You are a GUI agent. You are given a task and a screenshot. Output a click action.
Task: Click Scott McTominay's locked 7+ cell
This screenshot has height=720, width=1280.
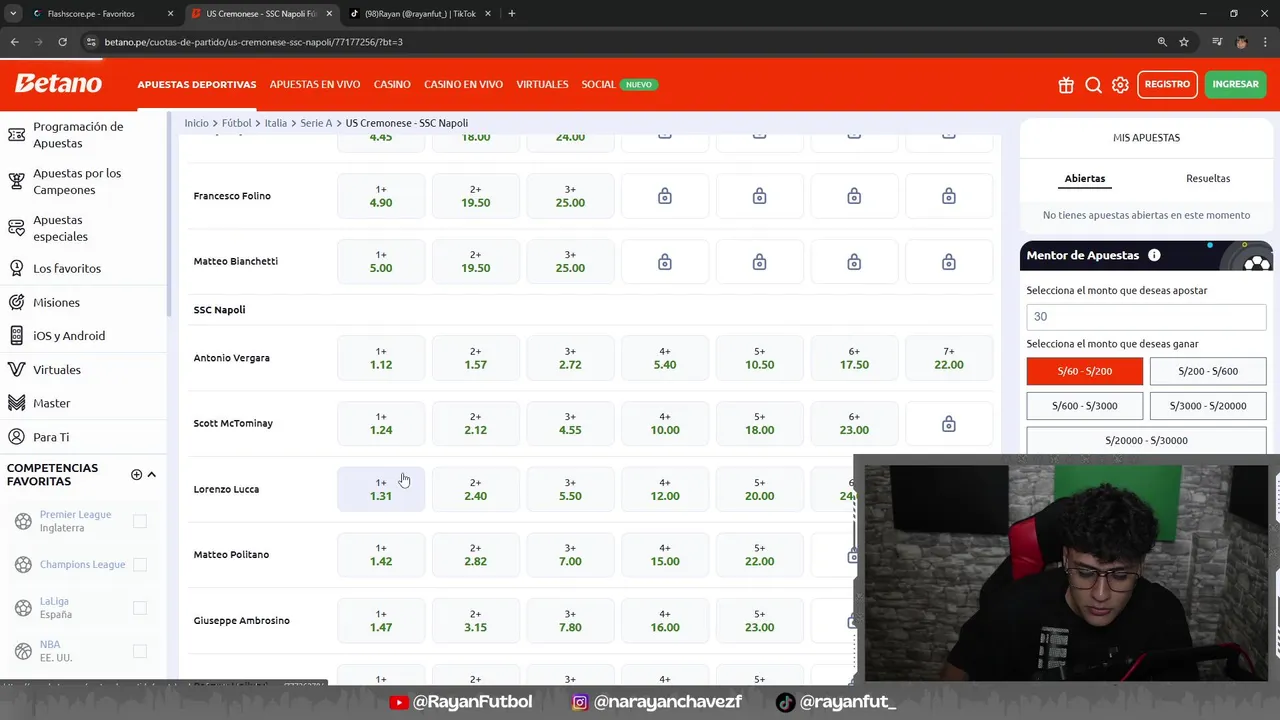point(949,424)
